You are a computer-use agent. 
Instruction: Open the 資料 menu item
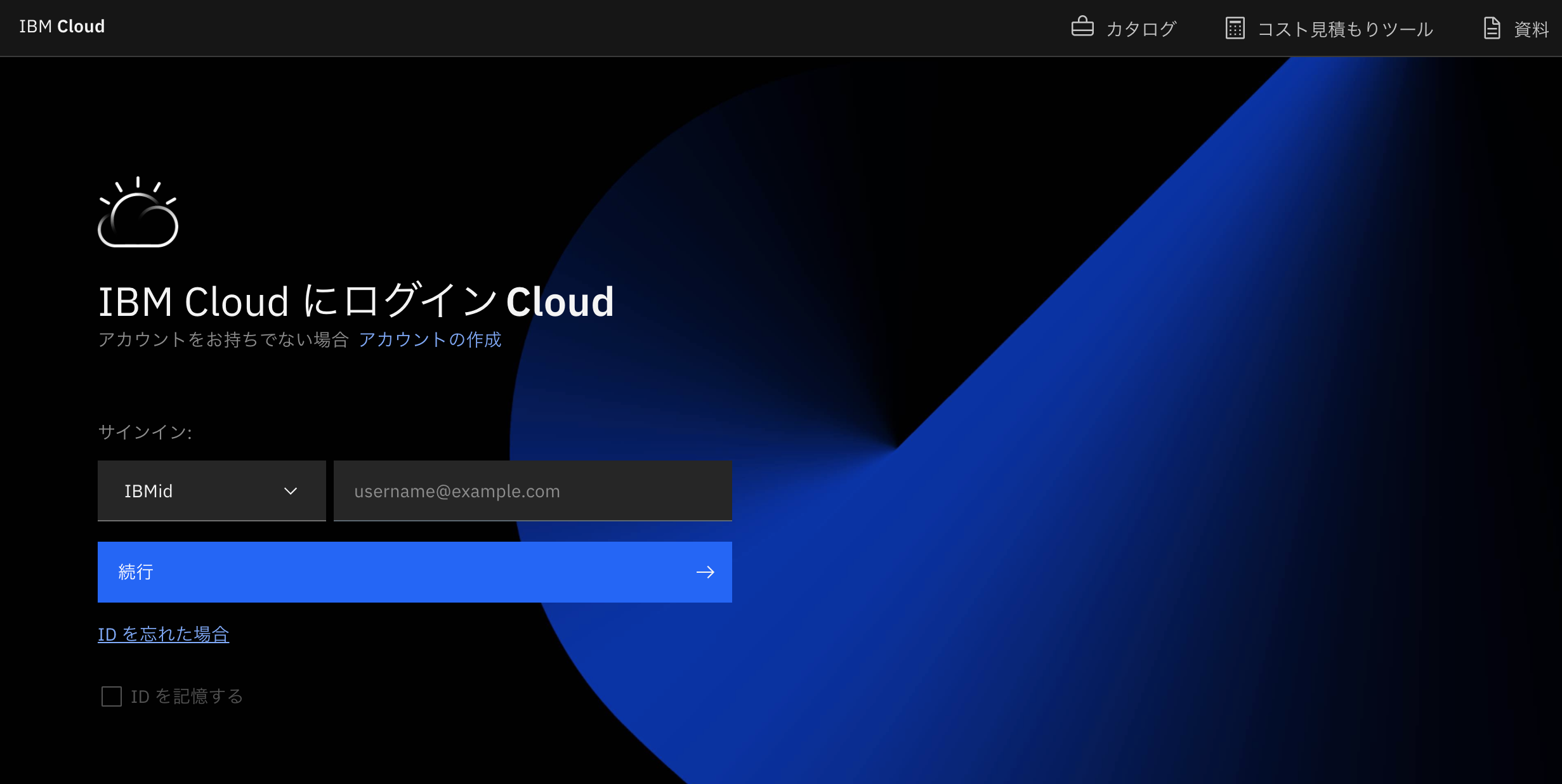click(1531, 29)
